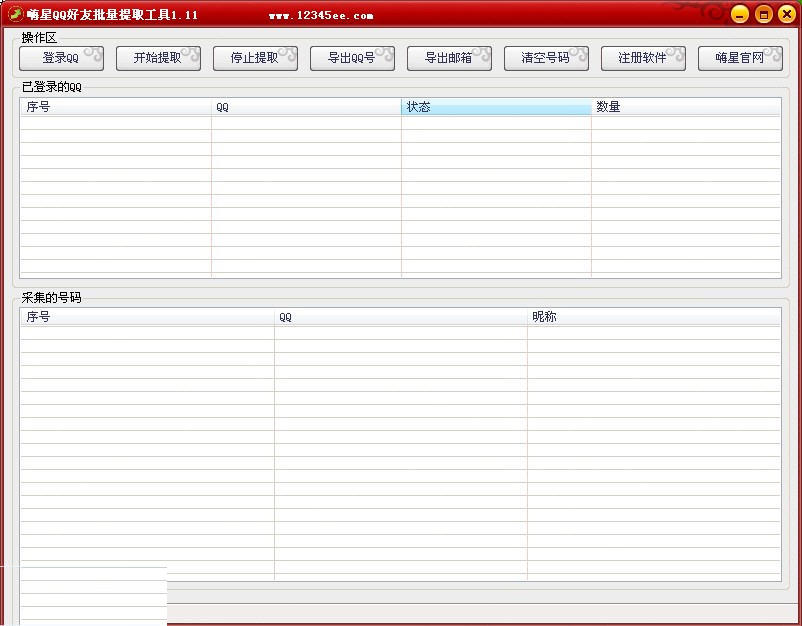
Task: Stop extraction via 停止提取 button
Action: pos(255,58)
